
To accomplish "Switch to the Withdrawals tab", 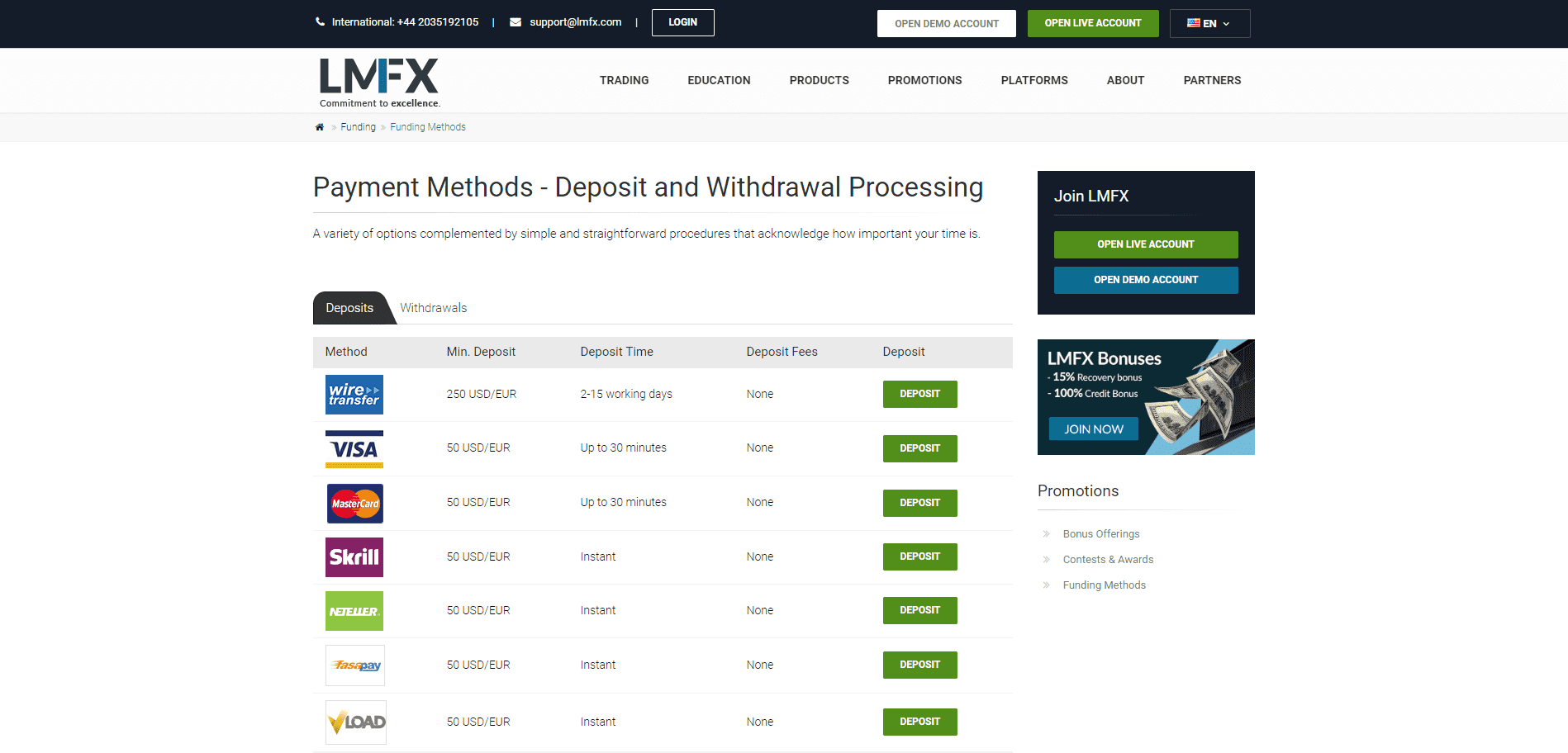I will (433, 307).
